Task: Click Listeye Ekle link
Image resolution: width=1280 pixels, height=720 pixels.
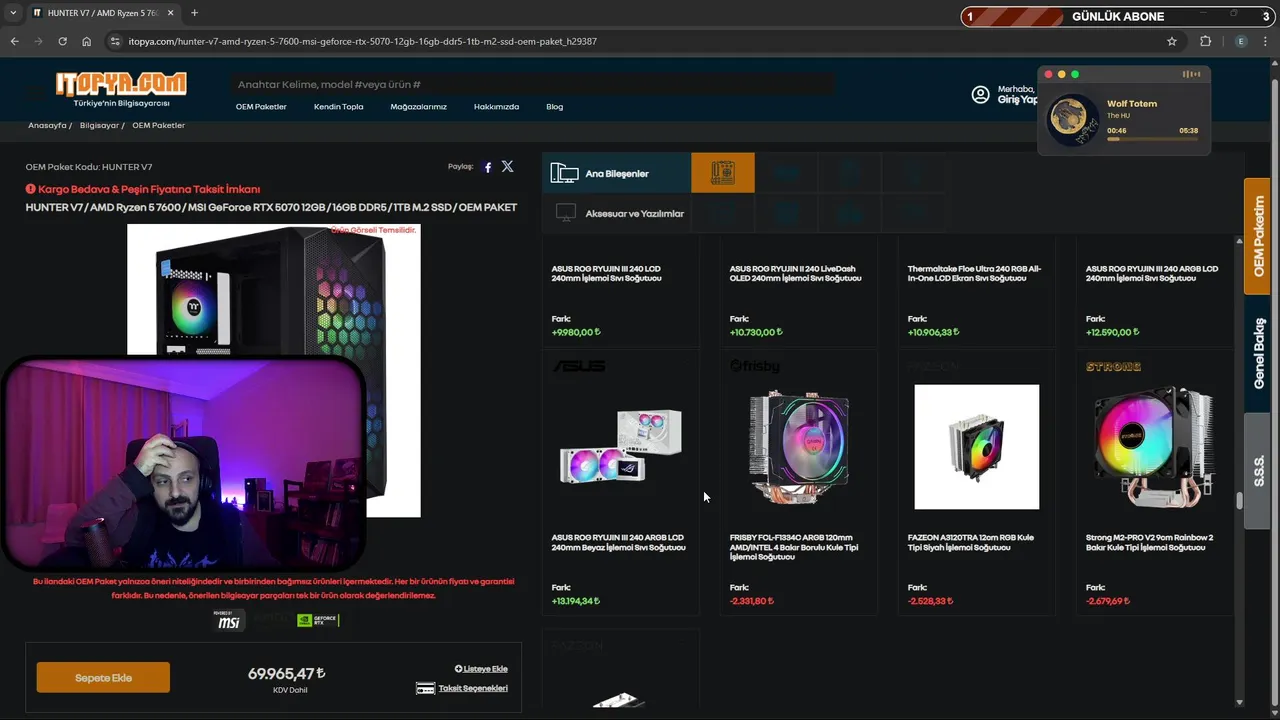Action: (481, 669)
